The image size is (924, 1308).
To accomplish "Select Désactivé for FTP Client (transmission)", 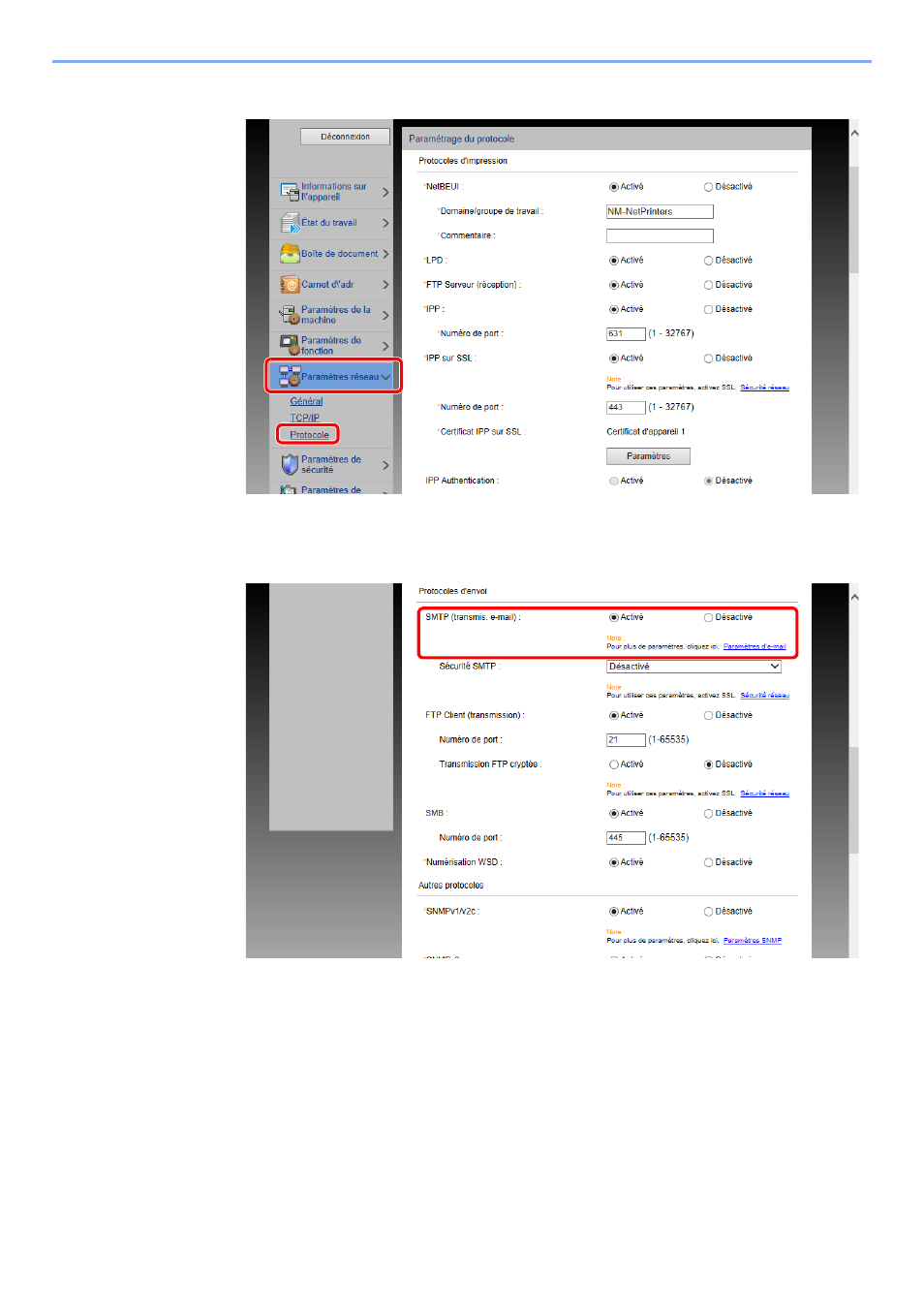I will [709, 715].
